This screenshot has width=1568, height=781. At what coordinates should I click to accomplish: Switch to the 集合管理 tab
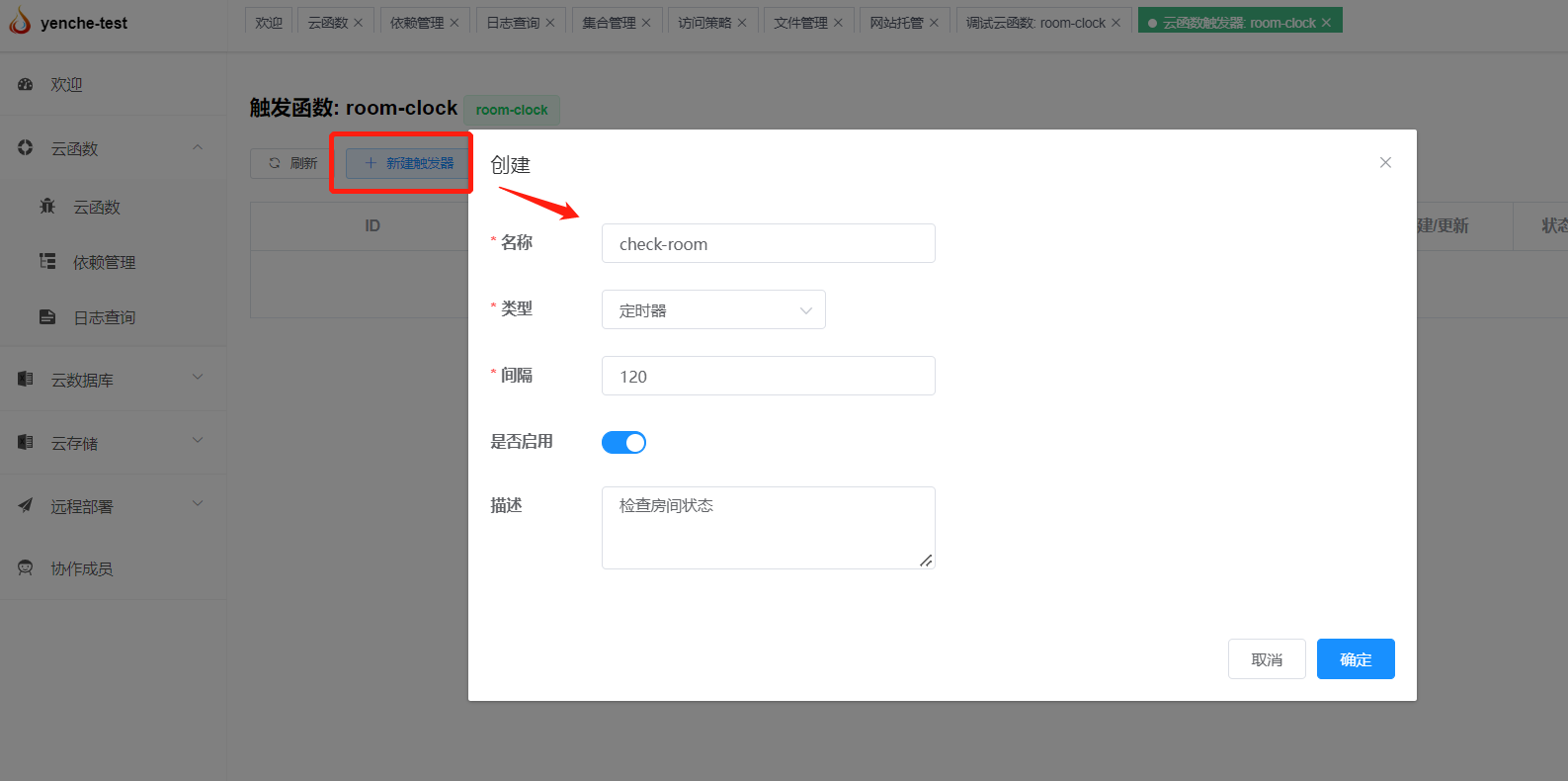pyautogui.click(x=609, y=23)
